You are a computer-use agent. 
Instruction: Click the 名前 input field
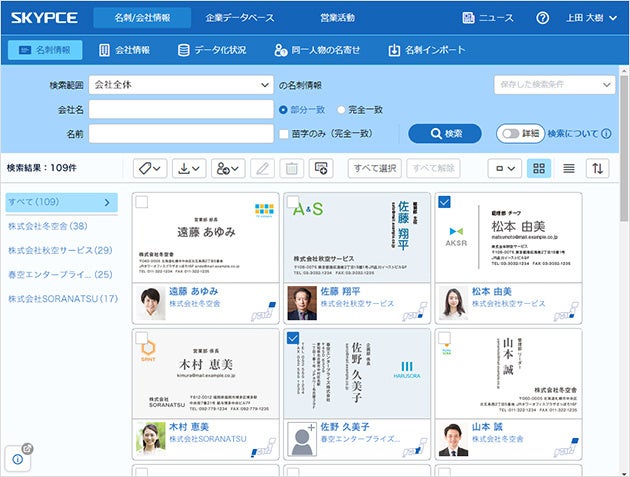pyautogui.click(x=181, y=133)
